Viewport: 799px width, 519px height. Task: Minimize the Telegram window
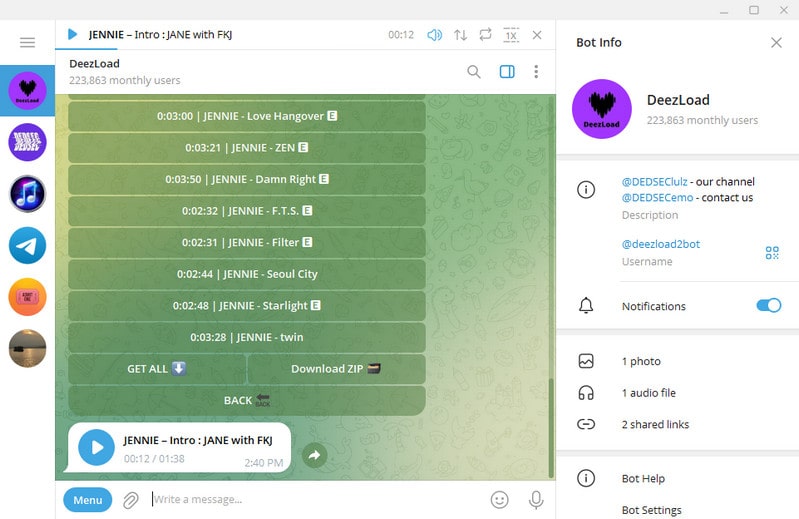(x=724, y=10)
